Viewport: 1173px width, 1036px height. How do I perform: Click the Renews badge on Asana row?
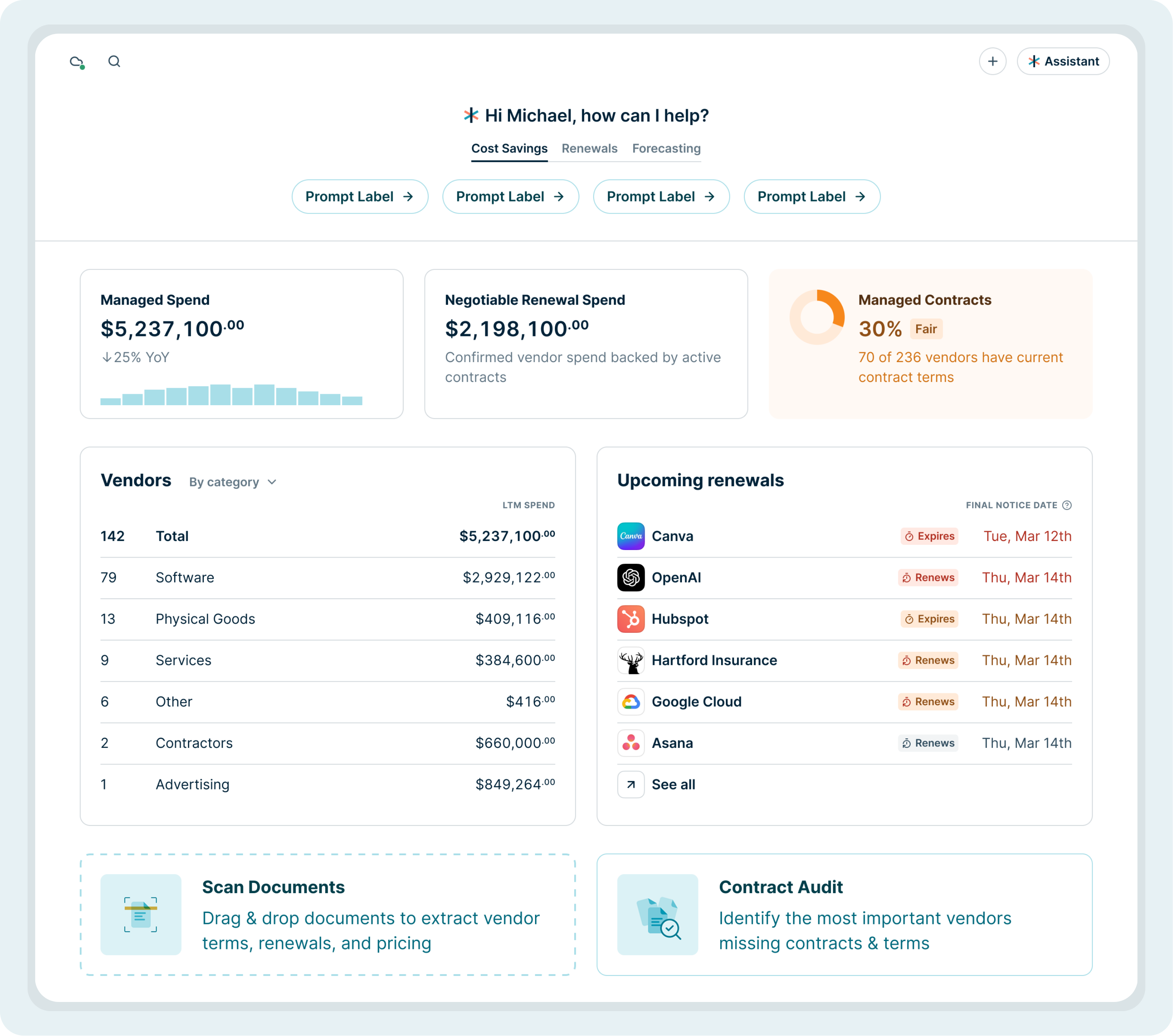tap(928, 743)
